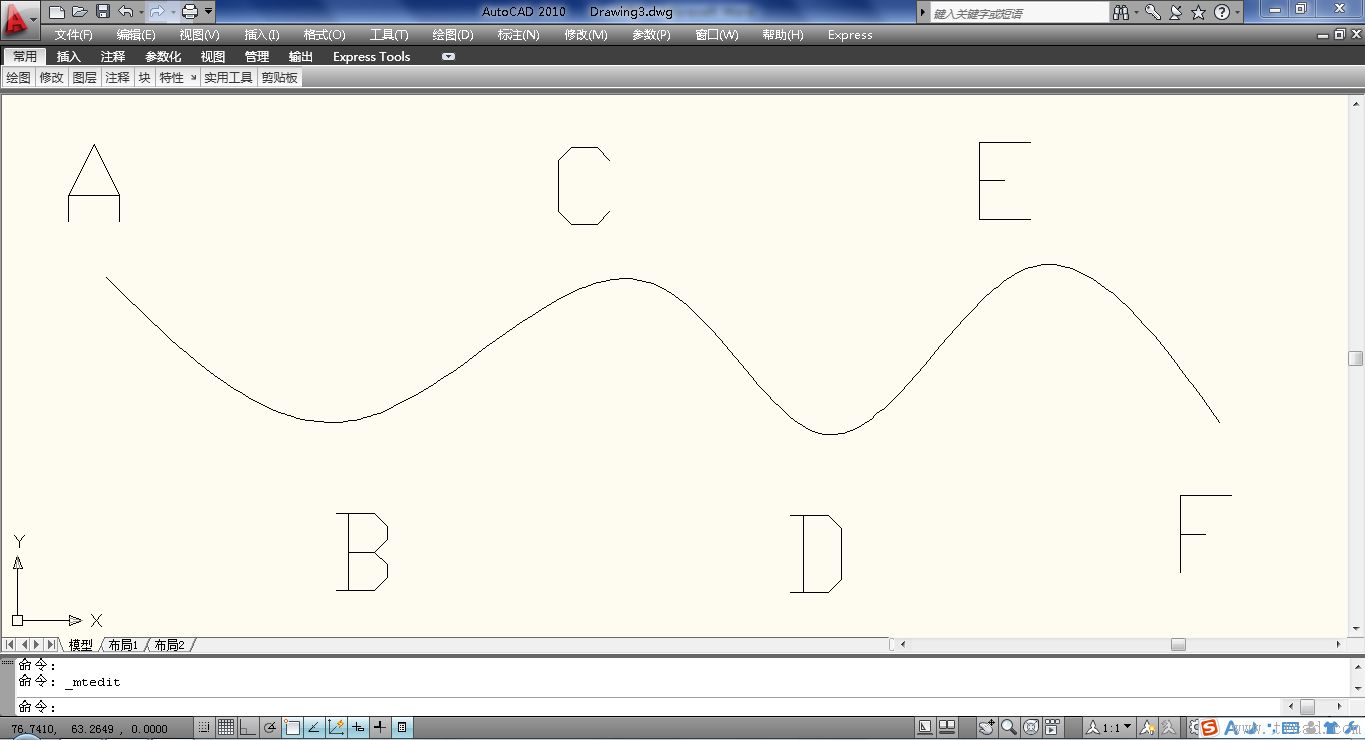Open the annotation scale 1:1 dropdown
The height and width of the screenshot is (740, 1365).
click(x=1110, y=728)
